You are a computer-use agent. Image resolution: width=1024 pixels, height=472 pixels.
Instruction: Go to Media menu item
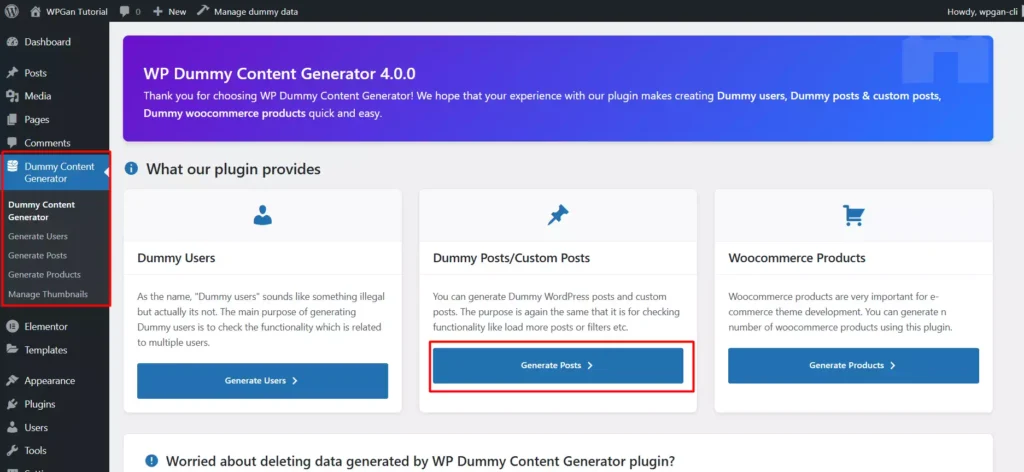click(x=38, y=96)
